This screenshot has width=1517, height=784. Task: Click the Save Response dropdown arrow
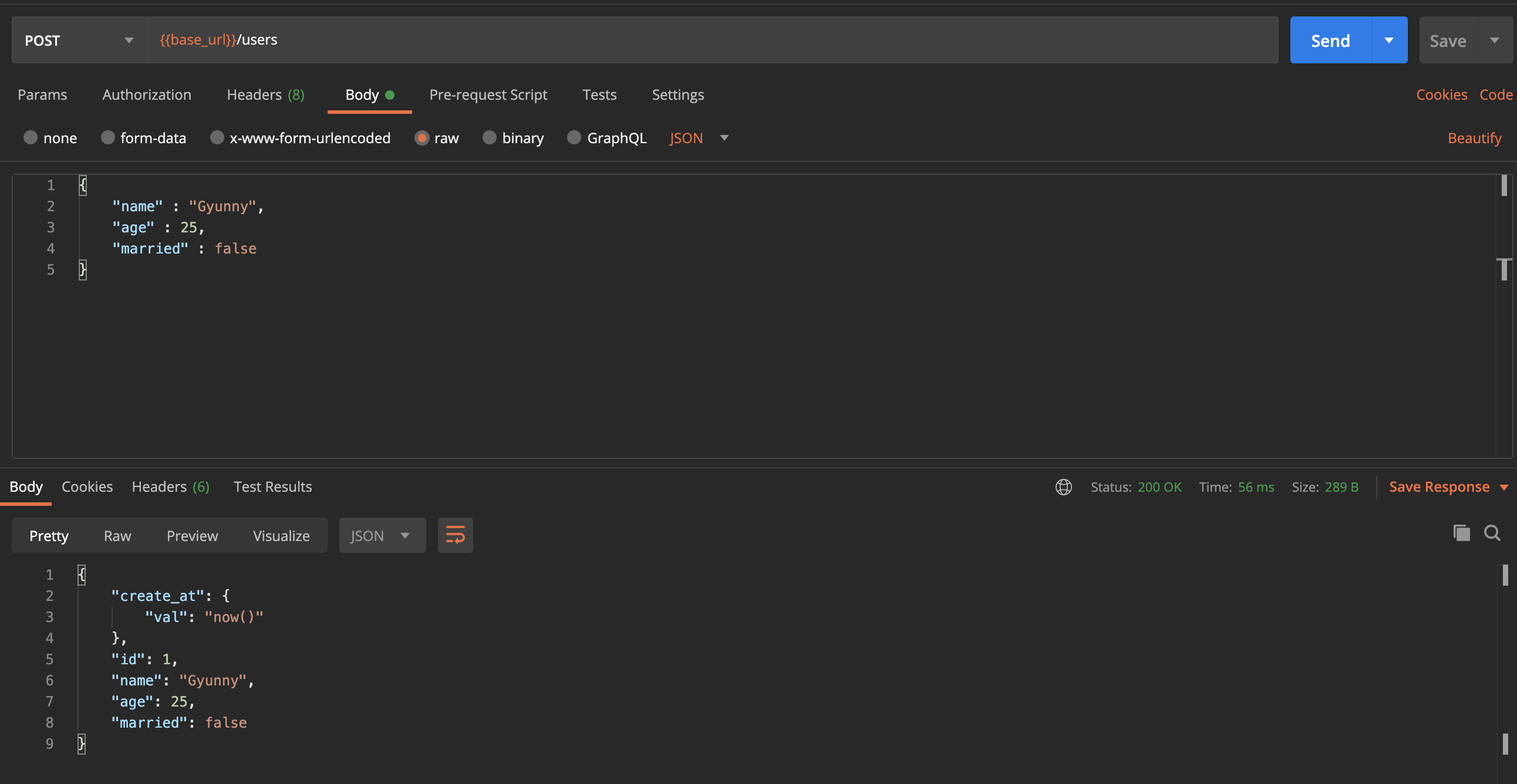(x=1503, y=487)
